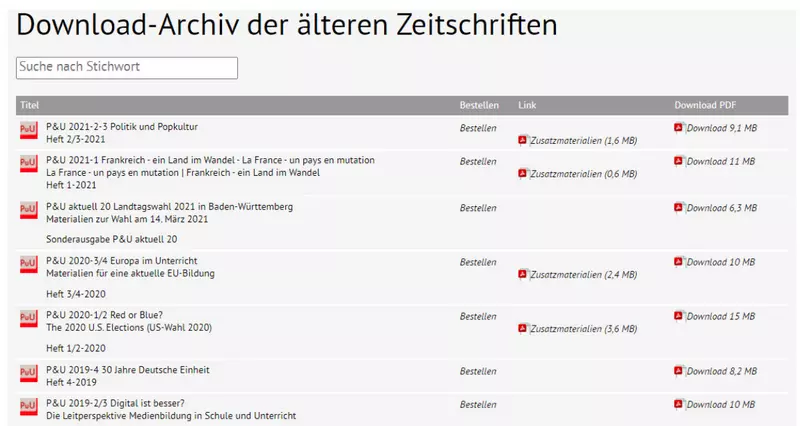800x426 pixels.
Task: Open Download 15 MB link
Action: tap(720, 316)
